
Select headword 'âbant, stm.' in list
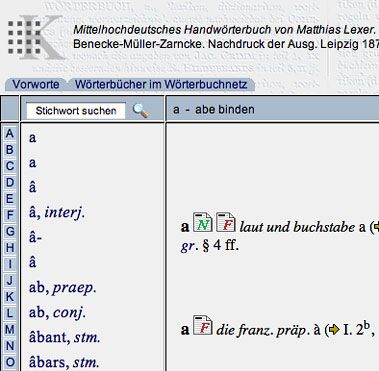tap(64, 337)
